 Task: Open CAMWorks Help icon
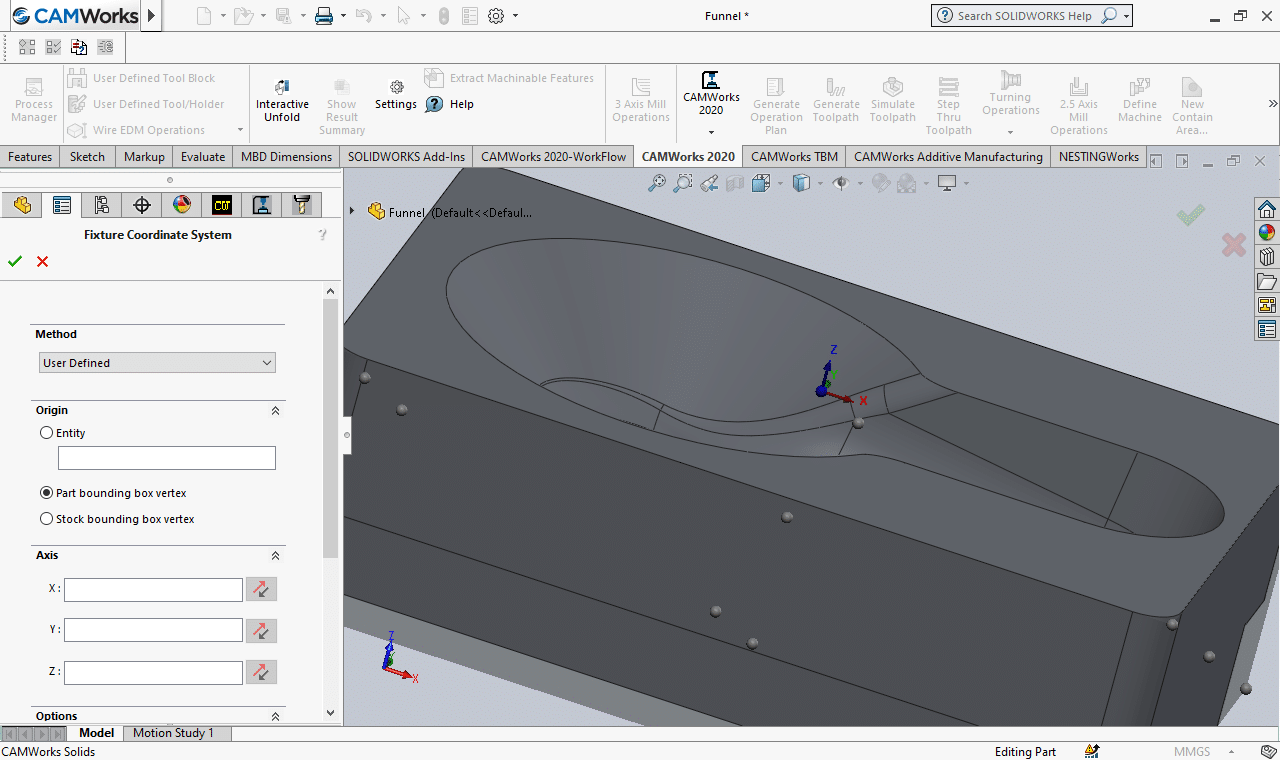(x=434, y=104)
